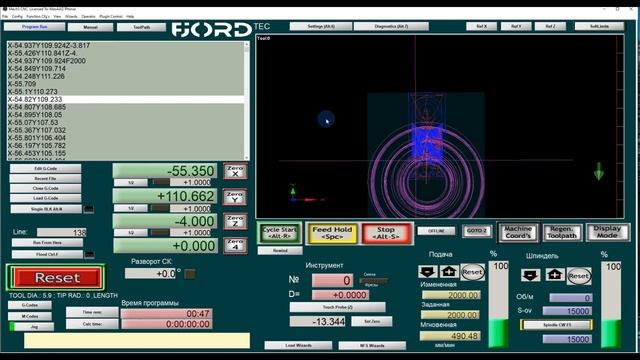Switch to the Manual screen
640x360 pixels.
[x=90, y=27]
